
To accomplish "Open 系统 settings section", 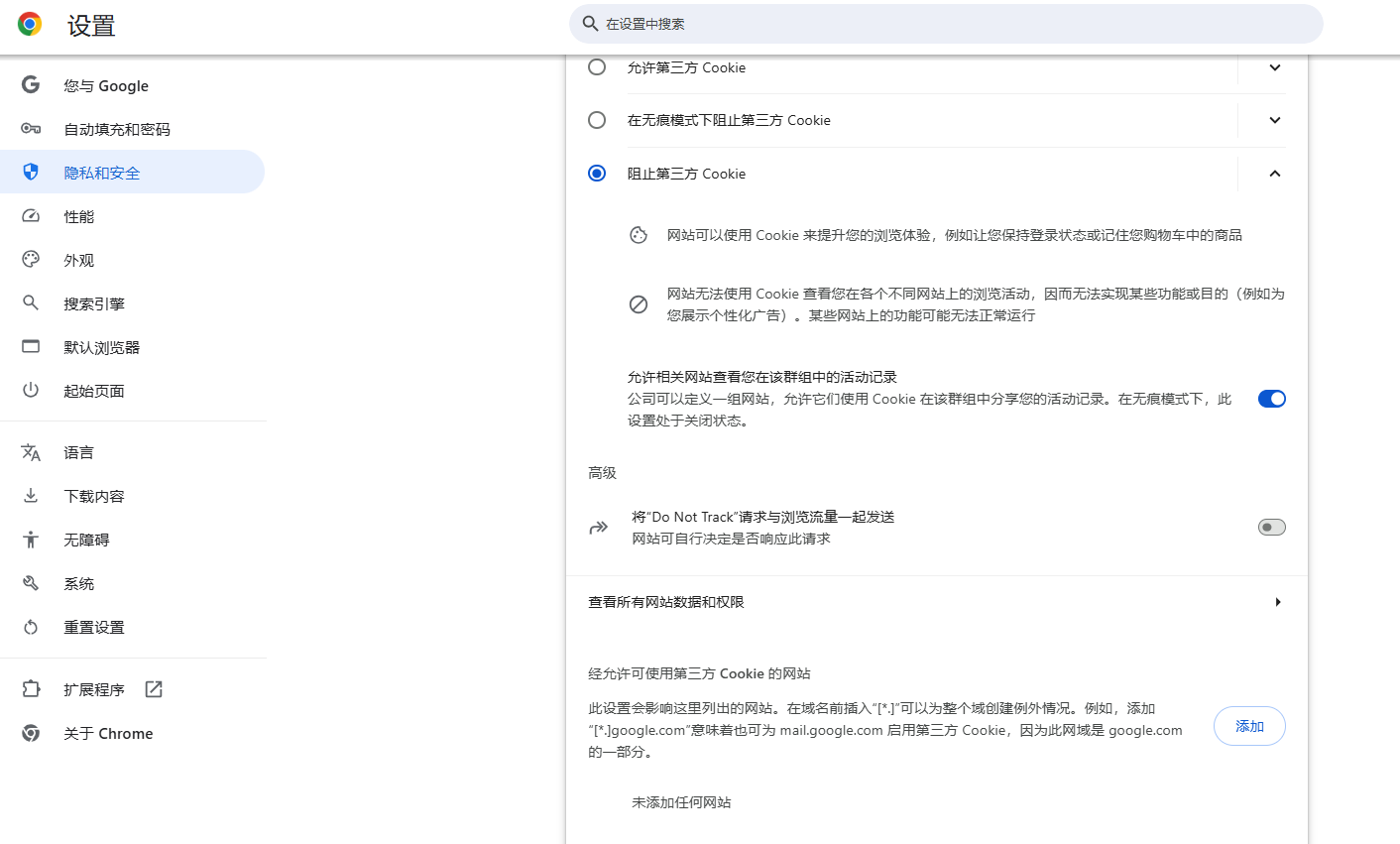I will pos(133,583).
